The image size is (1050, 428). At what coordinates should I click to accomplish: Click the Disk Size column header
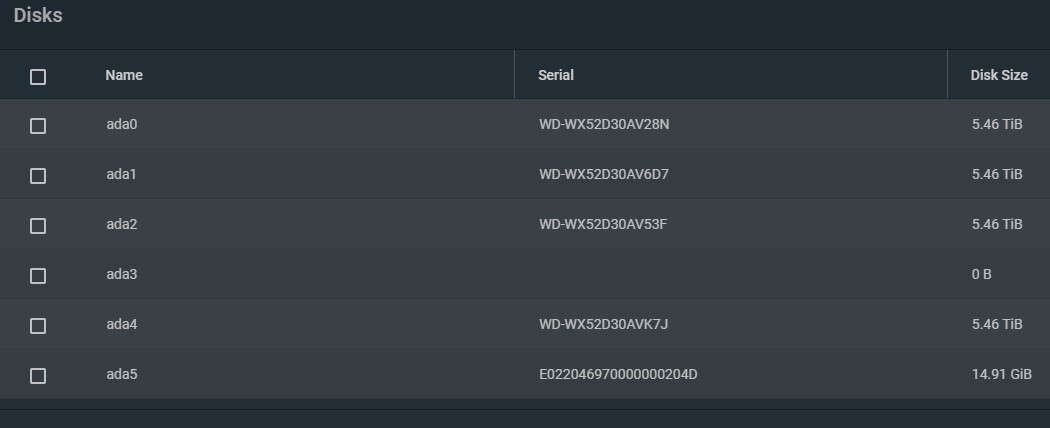[999, 75]
